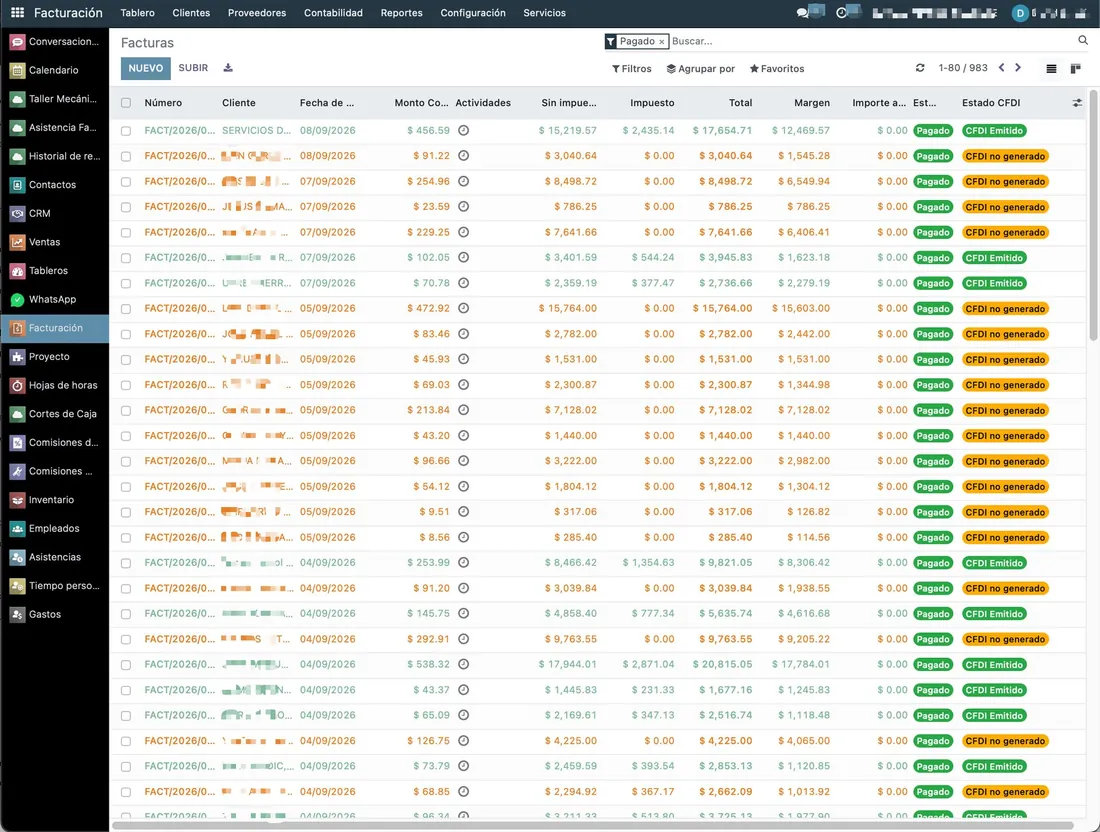
Task: Open the Reportes menu
Action: click(401, 13)
